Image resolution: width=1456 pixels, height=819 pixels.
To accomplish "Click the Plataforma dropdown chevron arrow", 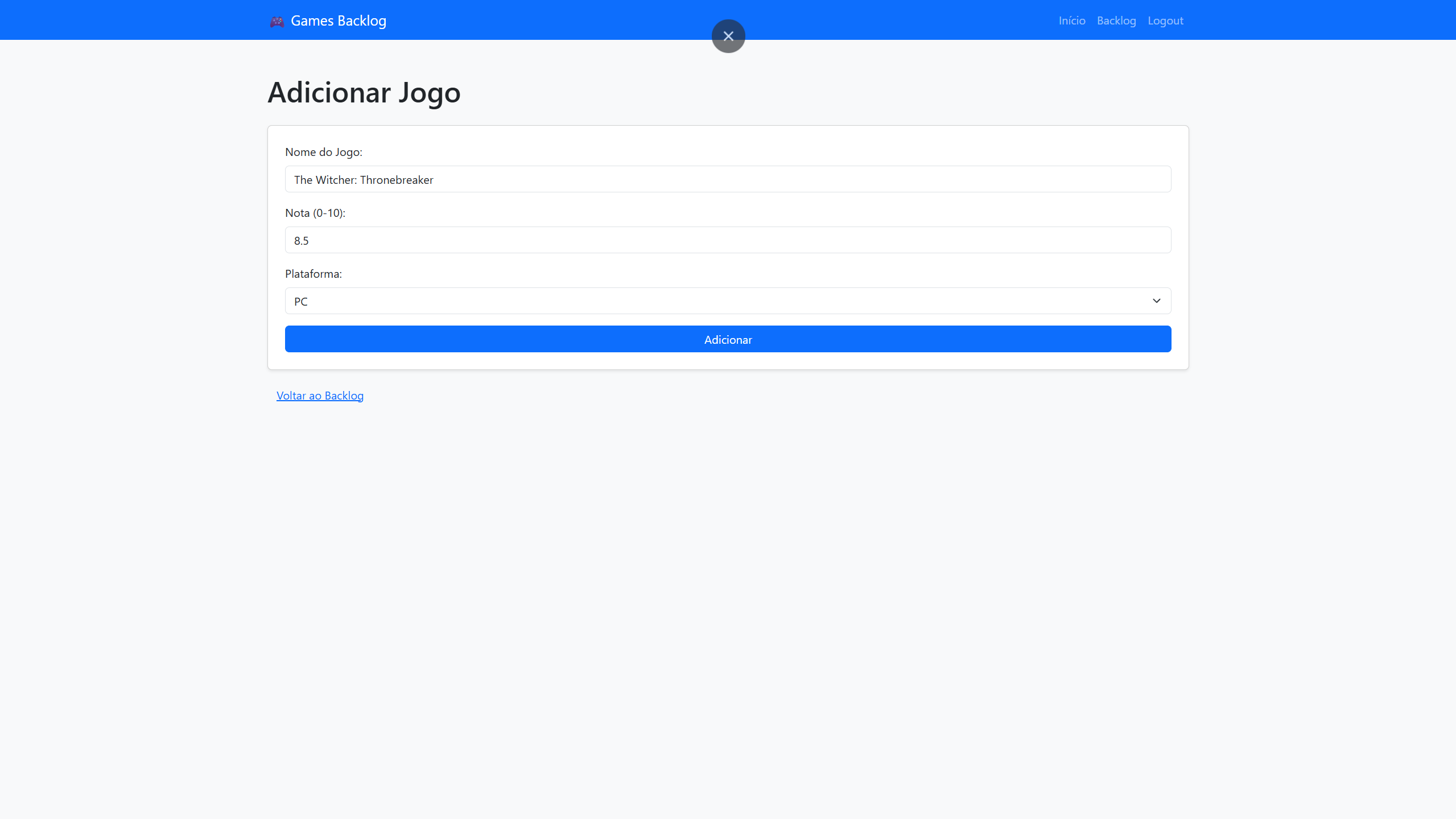I will pyautogui.click(x=1156, y=301).
